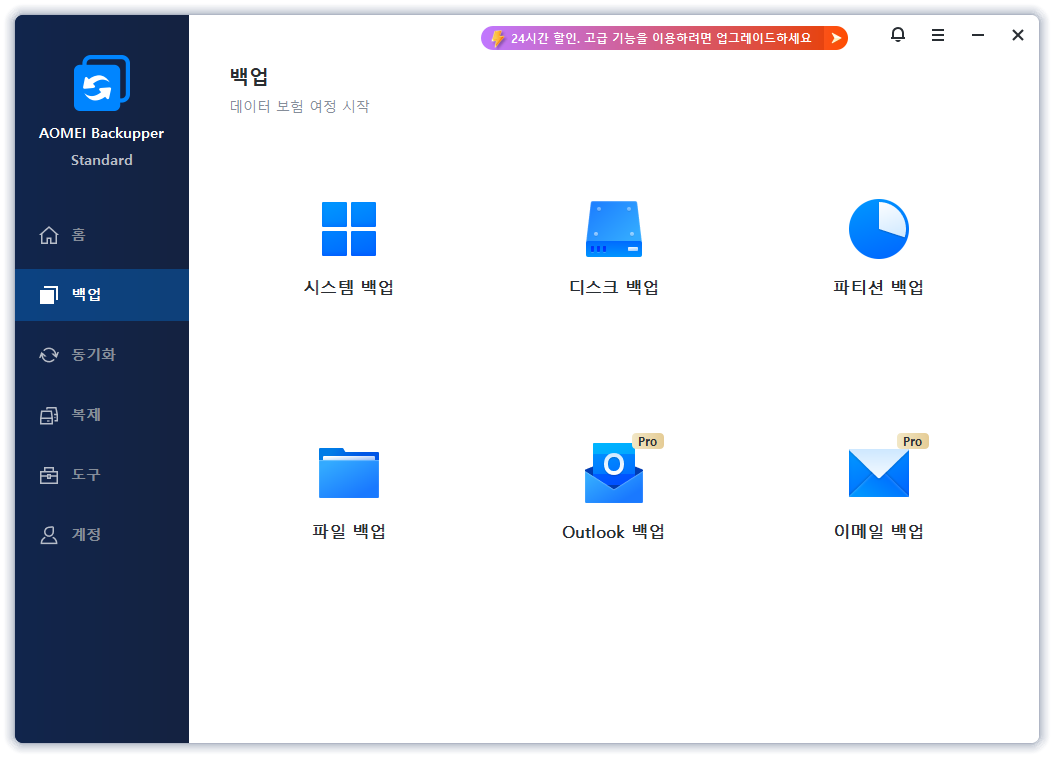Open the Outlook 백업 envelope icon
This screenshot has width=1054, height=758.
(614, 473)
